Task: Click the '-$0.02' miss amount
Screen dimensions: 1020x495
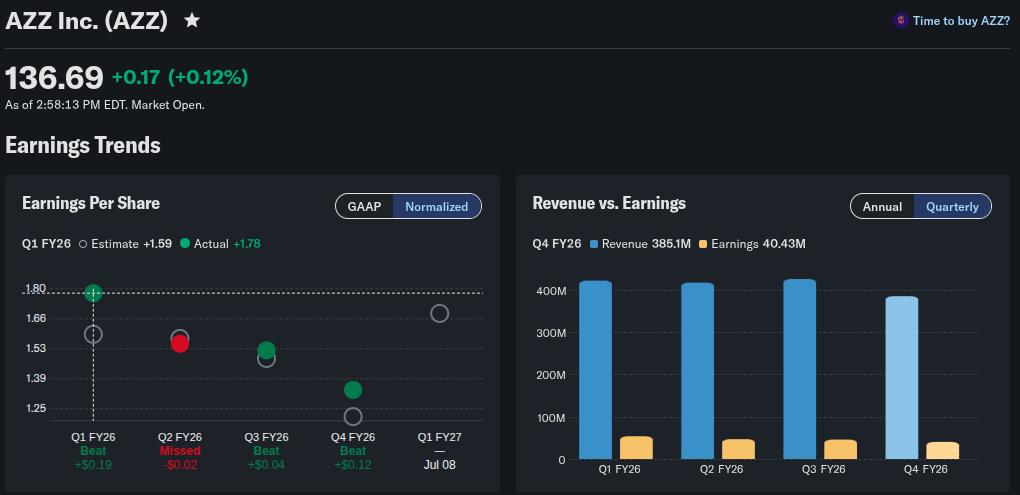Action: point(180,465)
